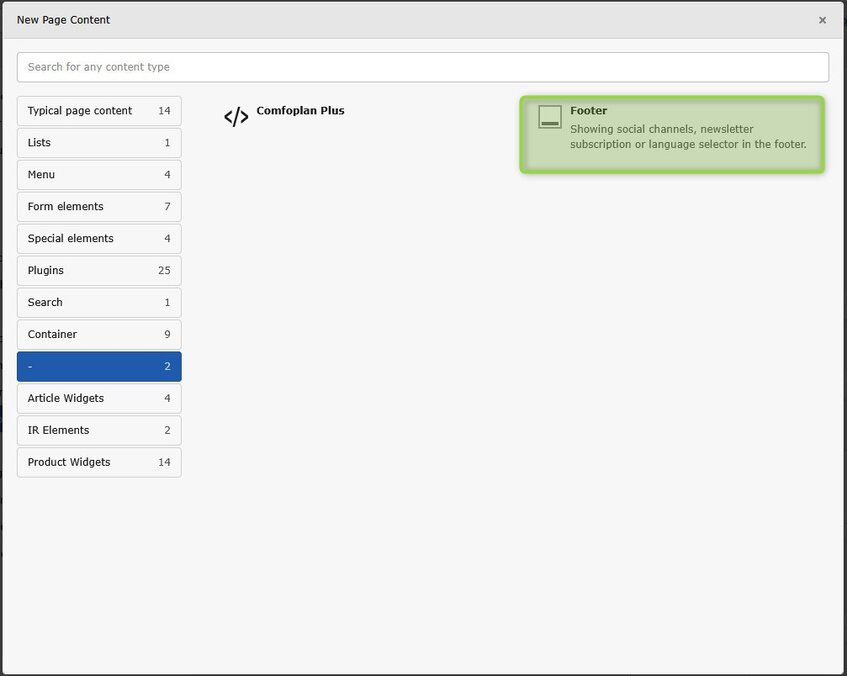The width and height of the screenshot is (847, 676).
Task: Show the Article Widgets category
Action: [99, 399]
